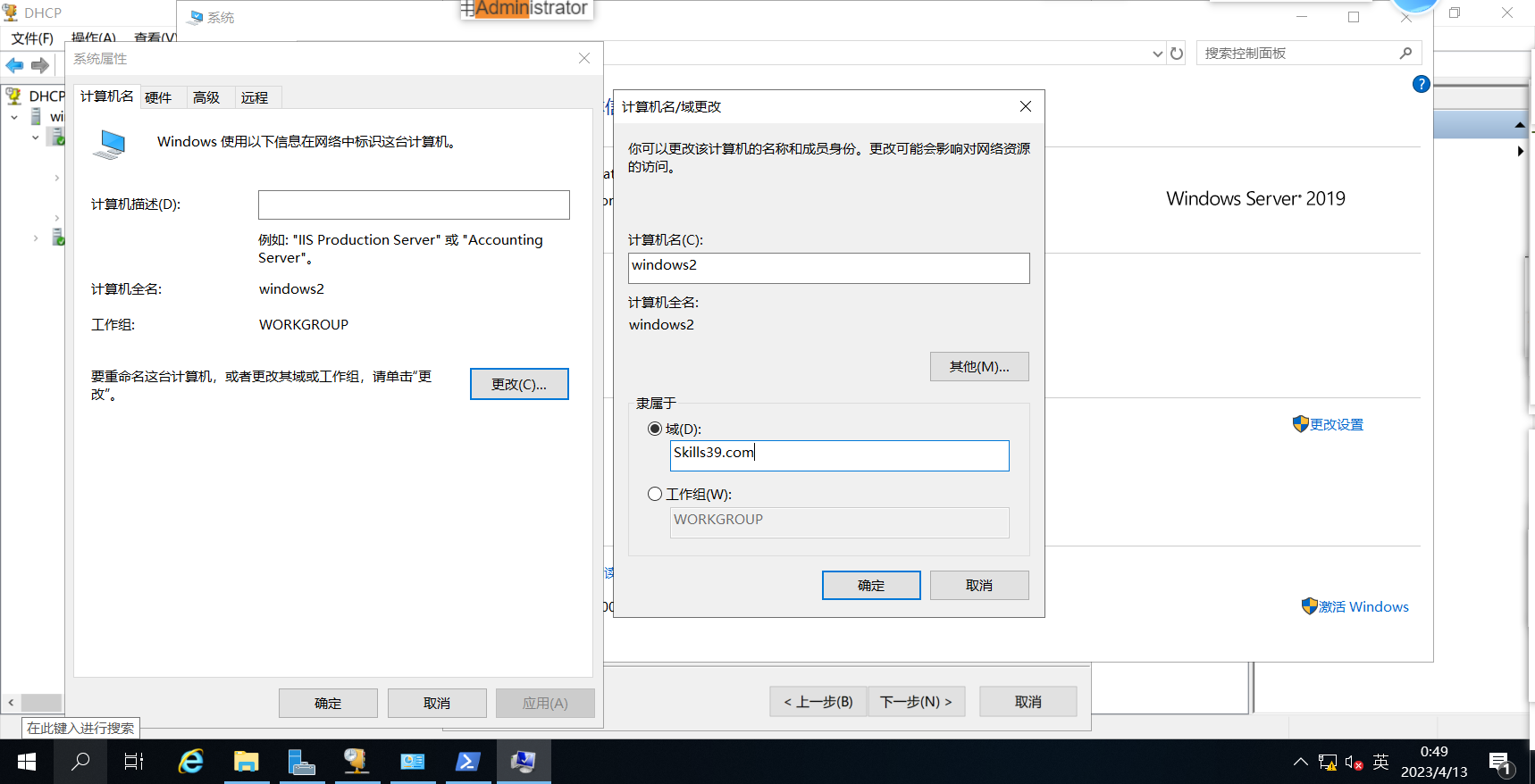Open File Explorer in the taskbar
The height and width of the screenshot is (784, 1535).
pos(247,762)
